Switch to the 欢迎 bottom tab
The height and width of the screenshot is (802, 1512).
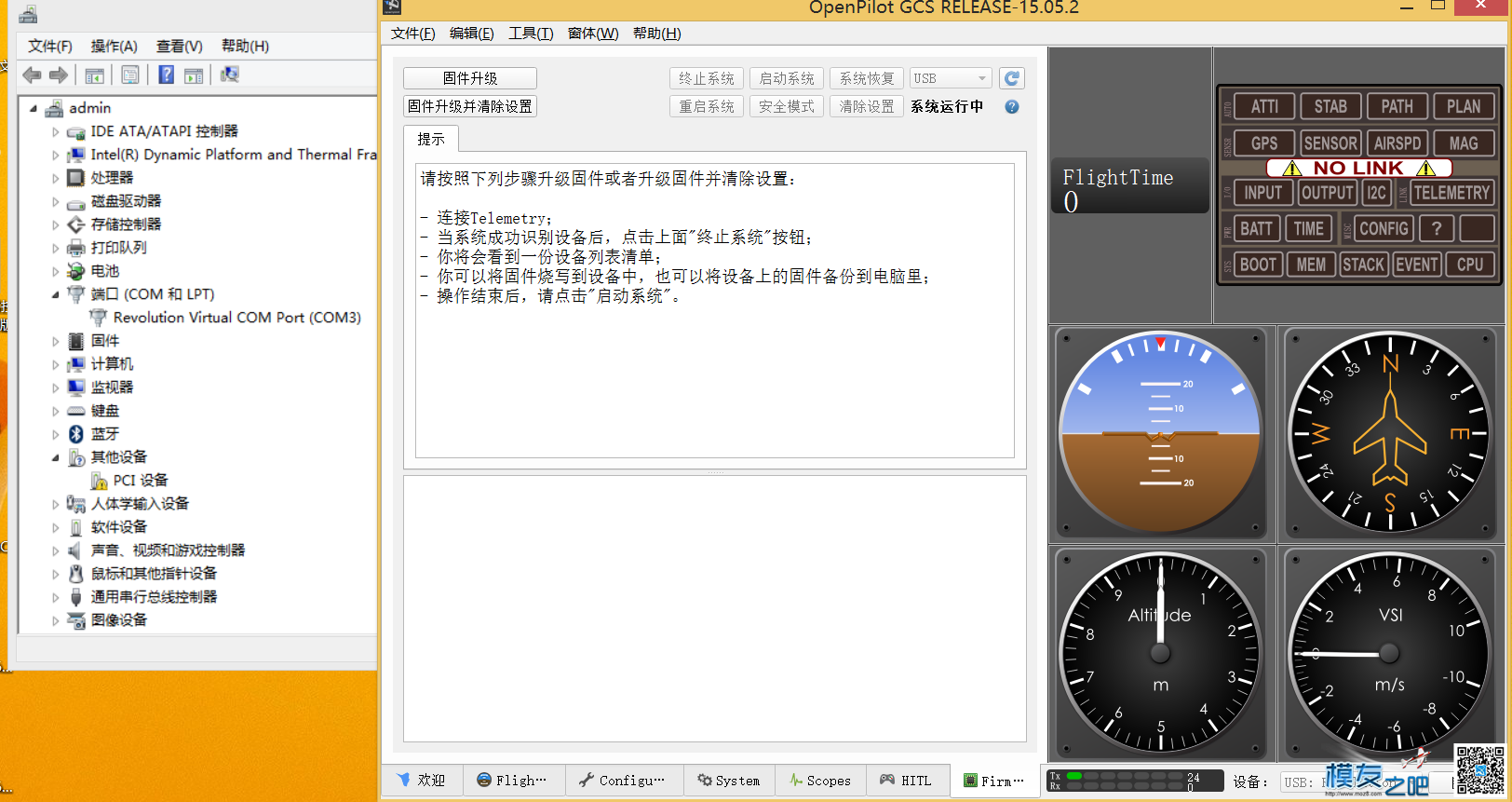point(421,781)
